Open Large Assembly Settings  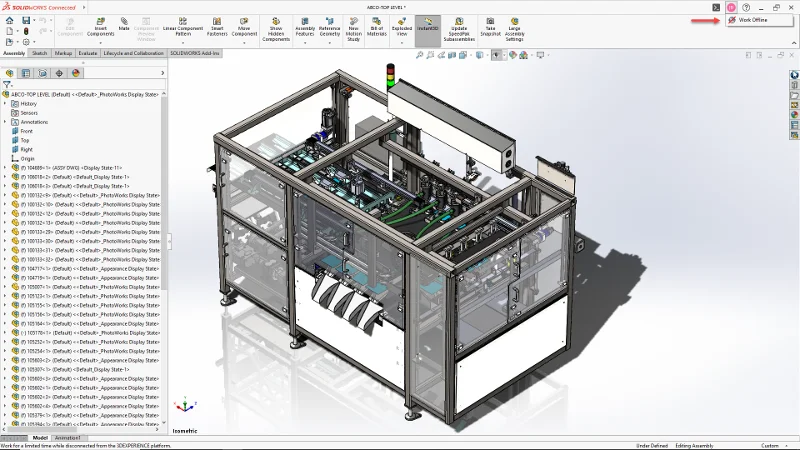514,30
